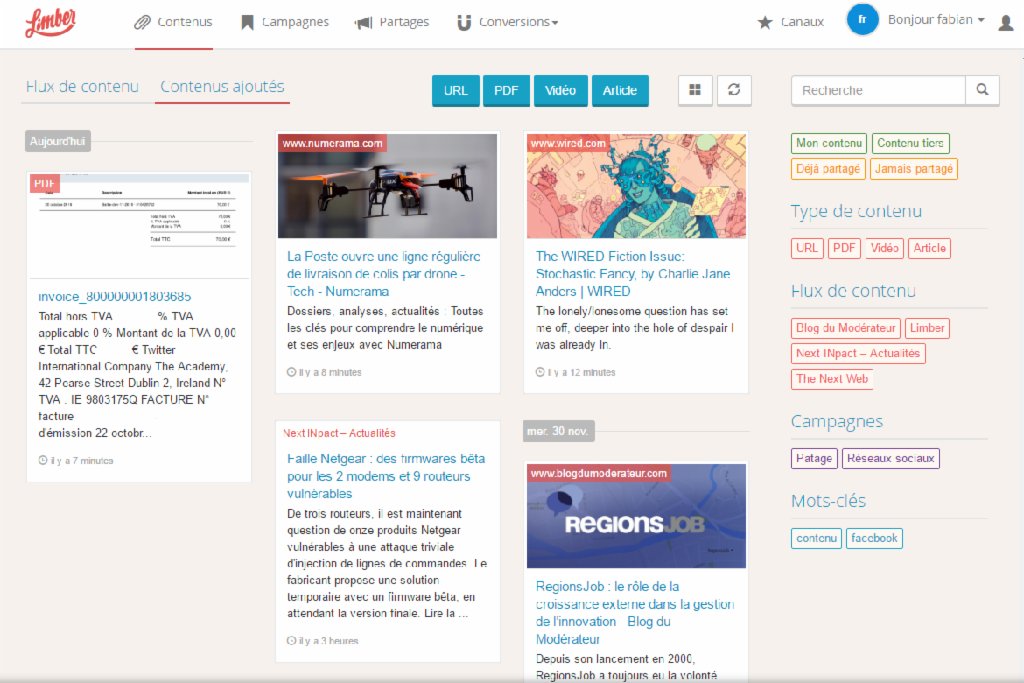1024x683 pixels.
Task: Open the drone image thumbnail
Action: pos(387,186)
